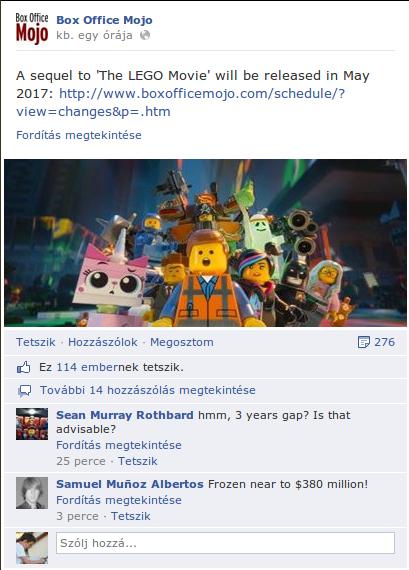Click the comment bubble icon
Viewport: 409px width, 570px height.
25,391
